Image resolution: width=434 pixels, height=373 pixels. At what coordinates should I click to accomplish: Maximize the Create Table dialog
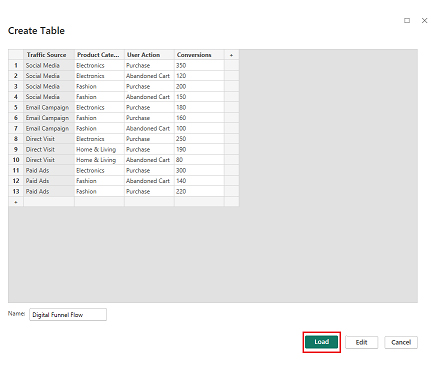click(x=407, y=21)
